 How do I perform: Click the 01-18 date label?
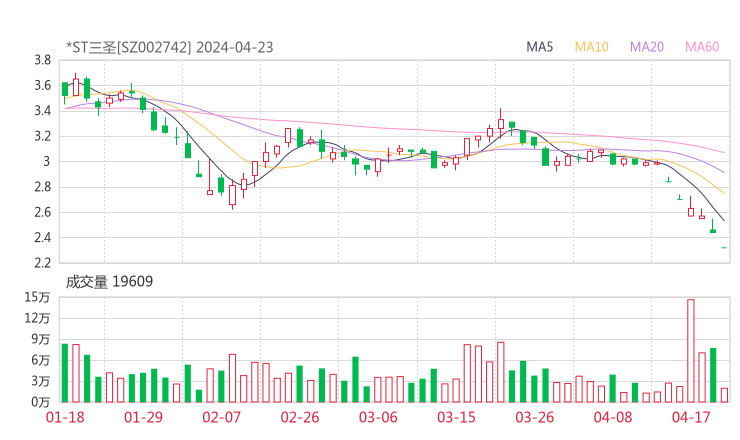65,417
